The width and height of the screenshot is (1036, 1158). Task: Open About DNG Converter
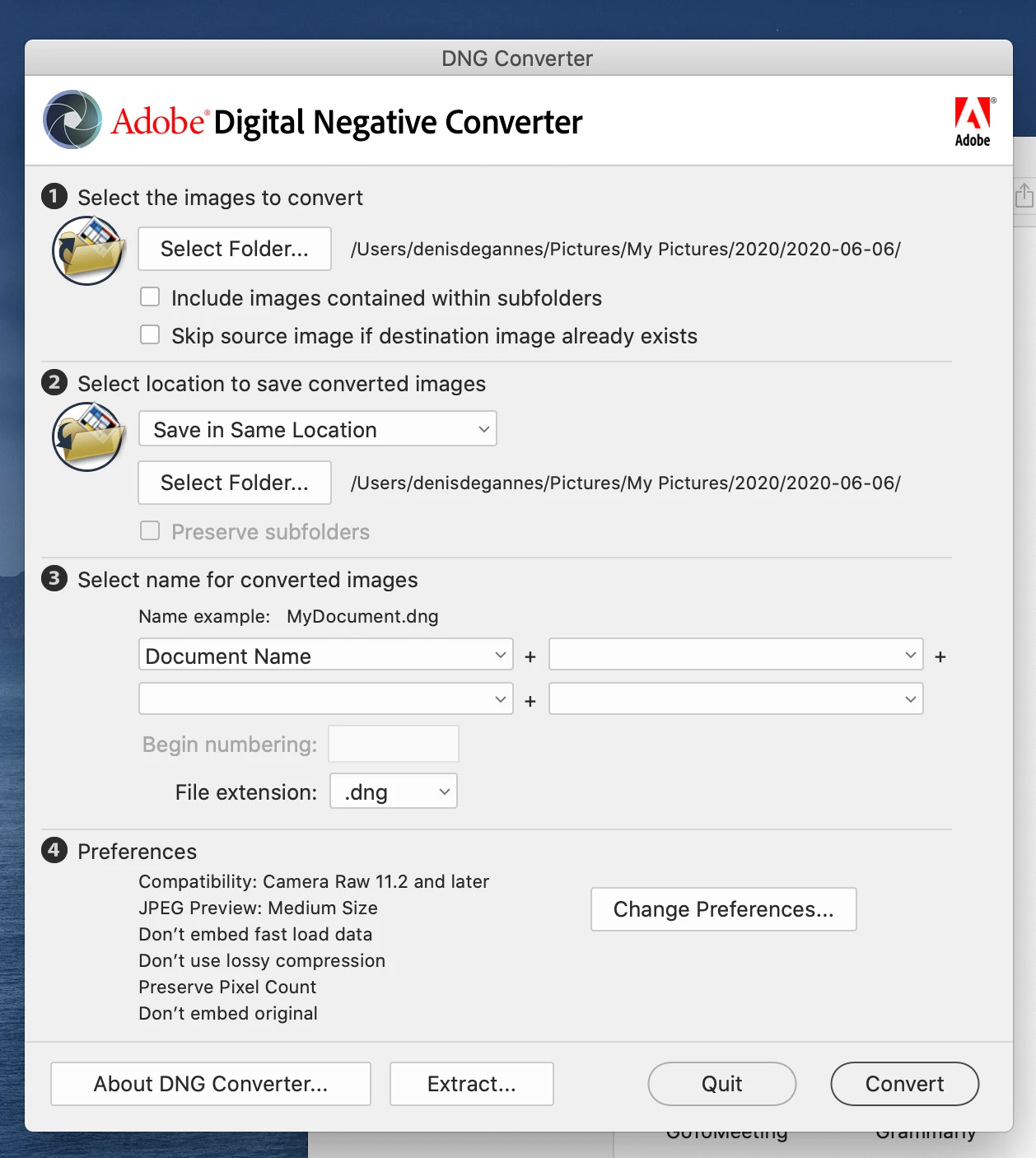click(211, 1084)
